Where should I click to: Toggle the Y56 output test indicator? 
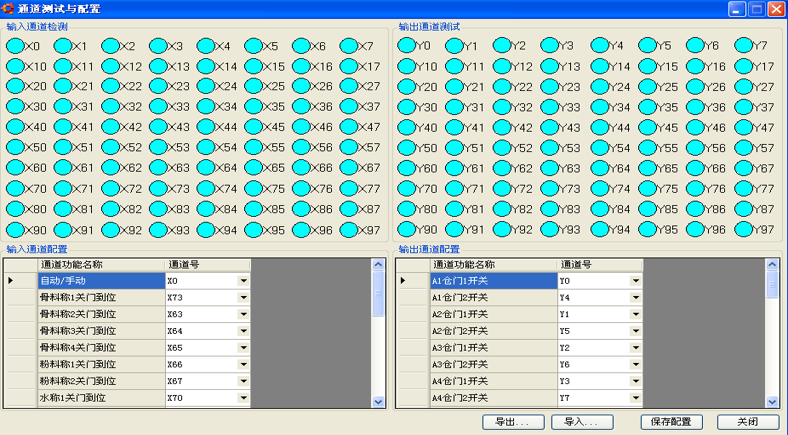pos(695,148)
